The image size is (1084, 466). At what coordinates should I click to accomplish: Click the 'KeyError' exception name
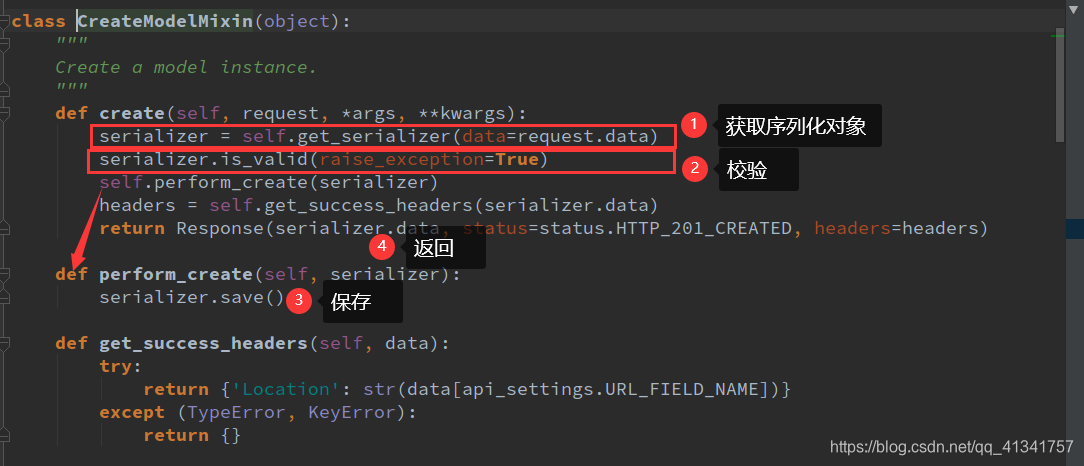pyautogui.click(x=353, y=413)
